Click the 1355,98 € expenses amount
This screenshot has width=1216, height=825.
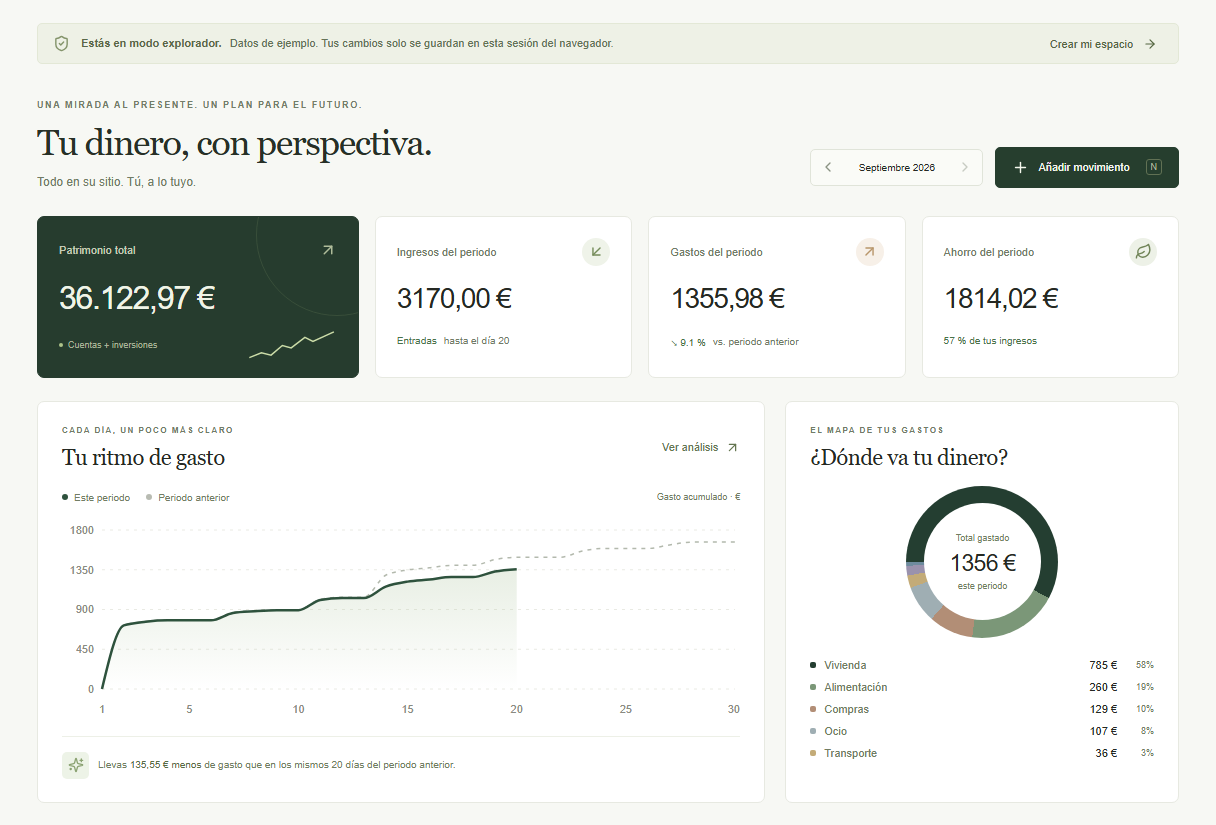point(728,298)
